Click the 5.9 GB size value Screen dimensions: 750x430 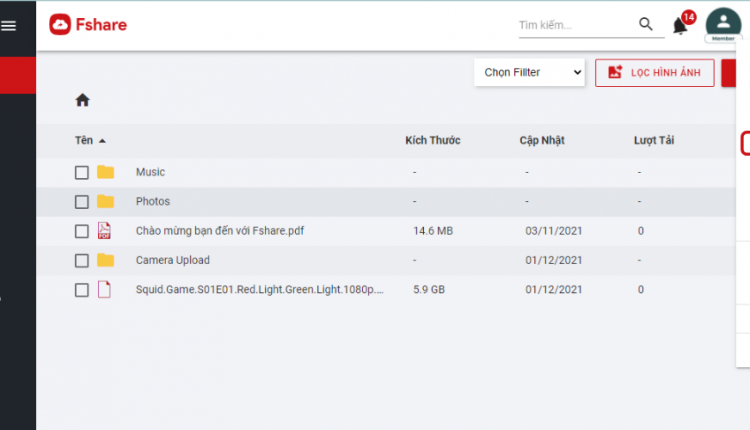[429, 289]
